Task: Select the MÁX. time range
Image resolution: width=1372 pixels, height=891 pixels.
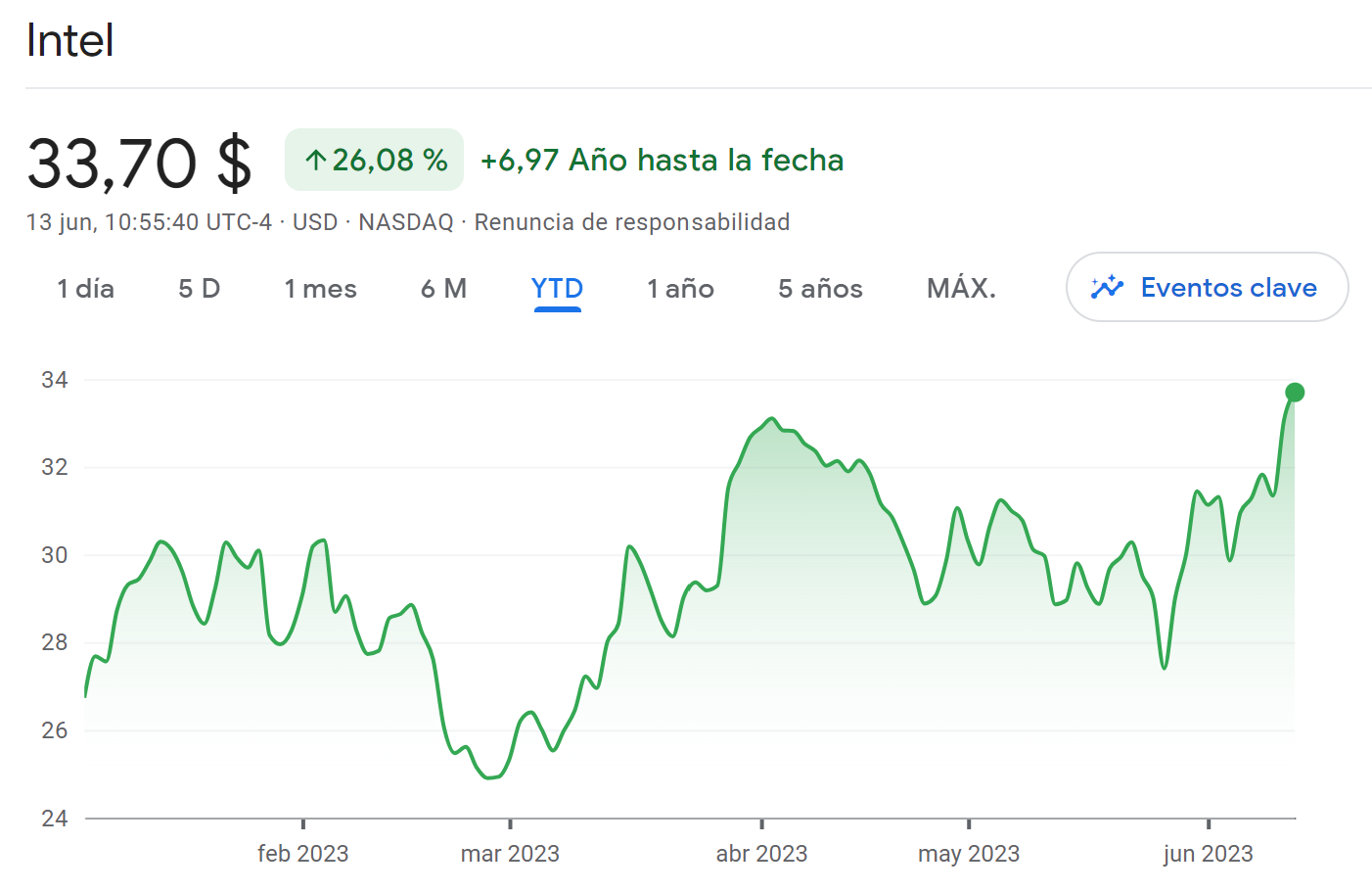Action: 961,289
